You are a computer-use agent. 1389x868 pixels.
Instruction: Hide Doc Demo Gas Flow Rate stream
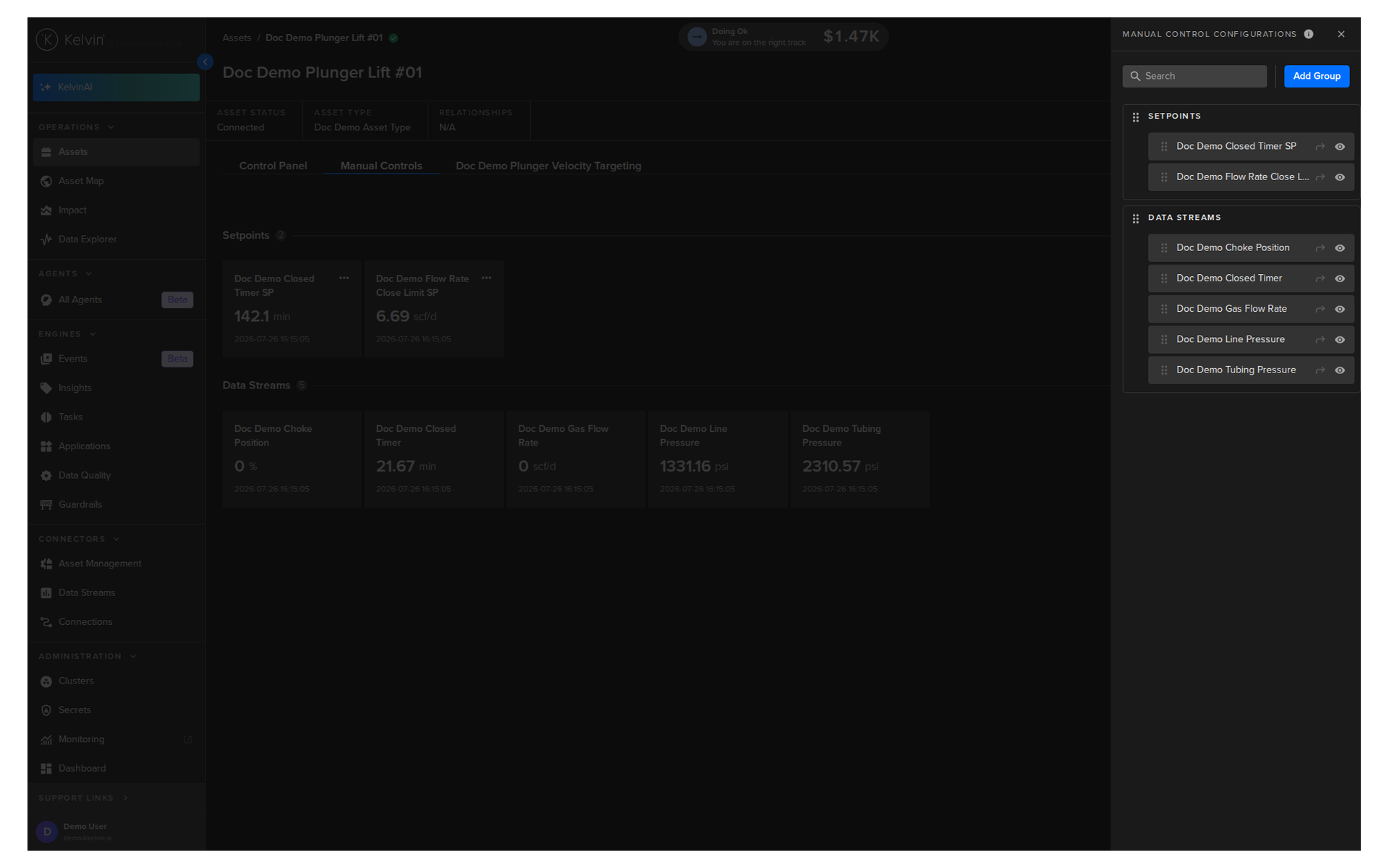(x=1340, y=309)
